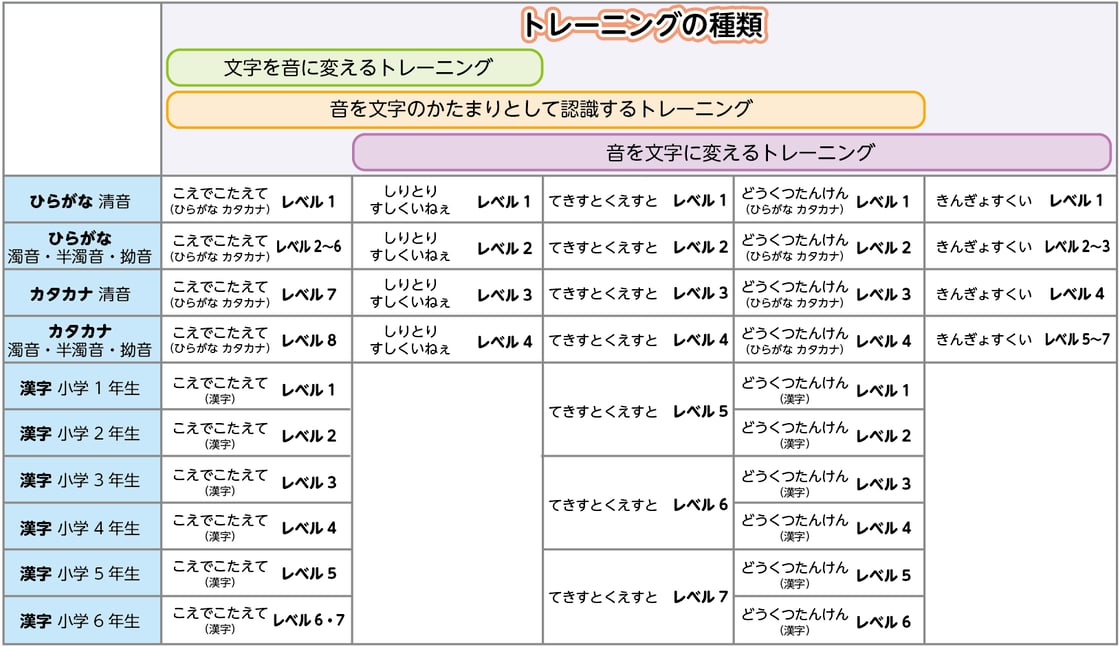
Task: Open しりとりすしくいねぇ レベル1 cell
Action: click(x=447, y=200)
